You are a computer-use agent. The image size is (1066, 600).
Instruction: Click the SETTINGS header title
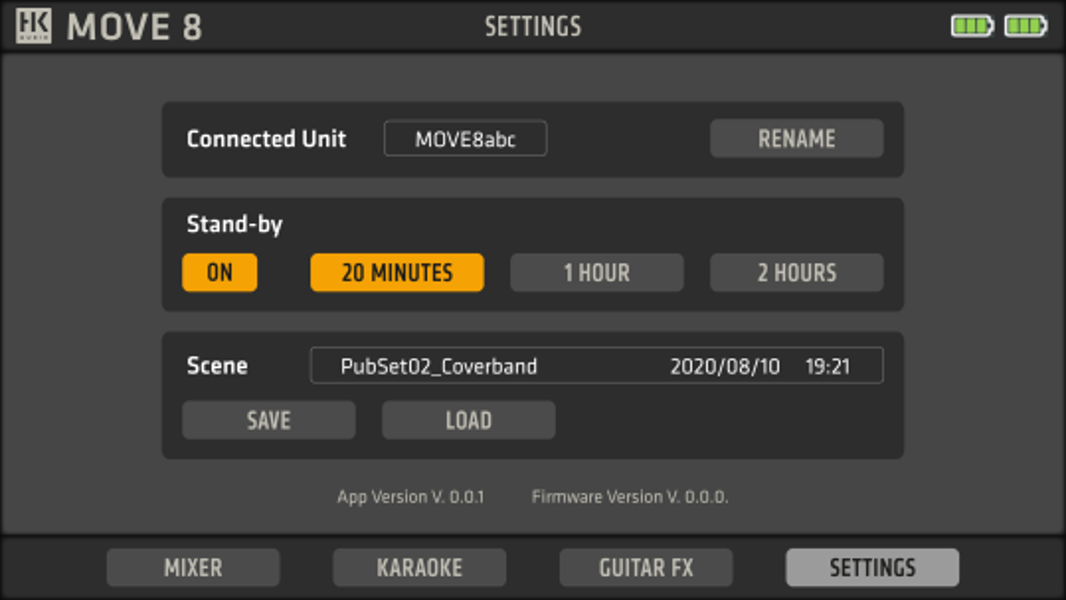tap(532, 26)
